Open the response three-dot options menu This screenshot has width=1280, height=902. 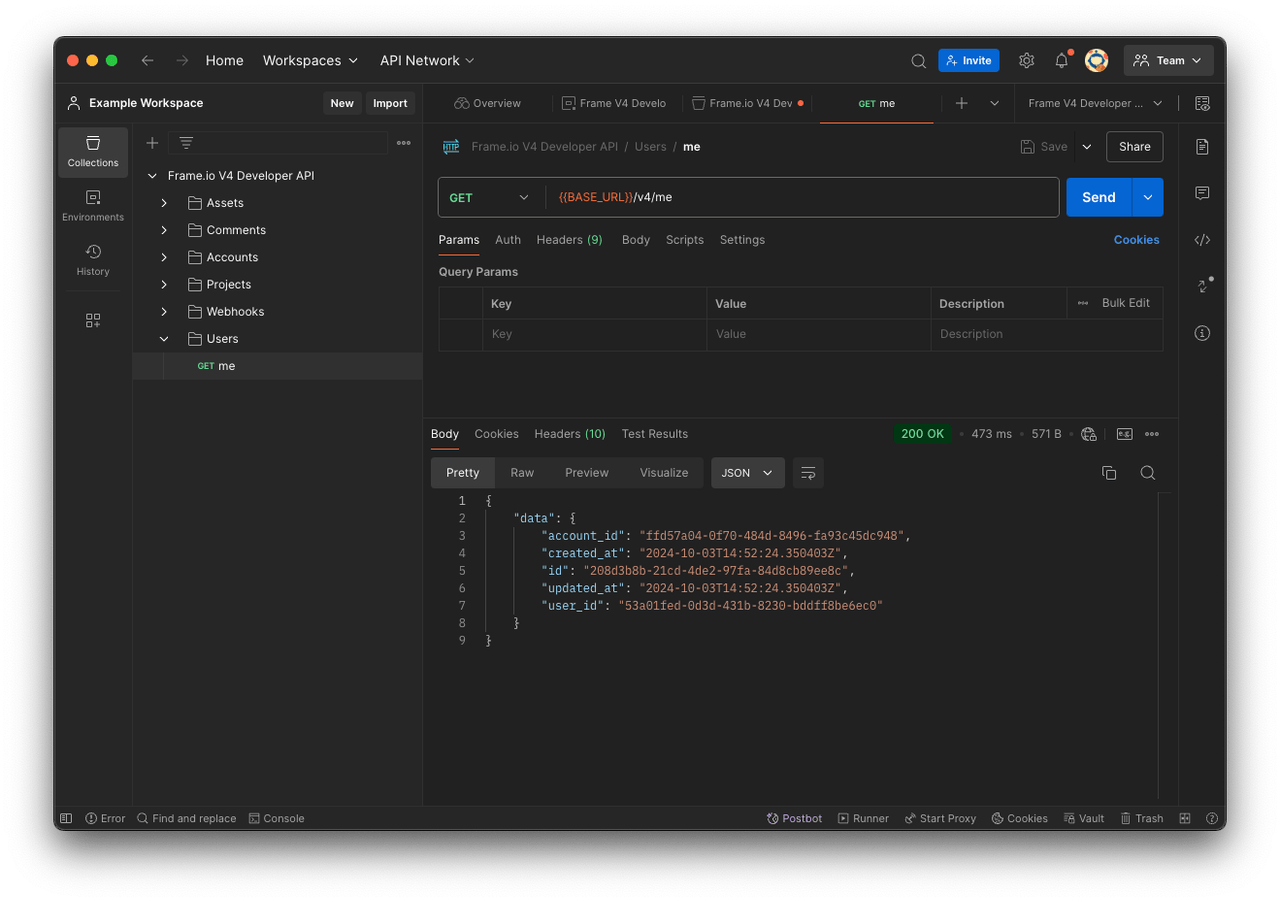point(1152,434)
